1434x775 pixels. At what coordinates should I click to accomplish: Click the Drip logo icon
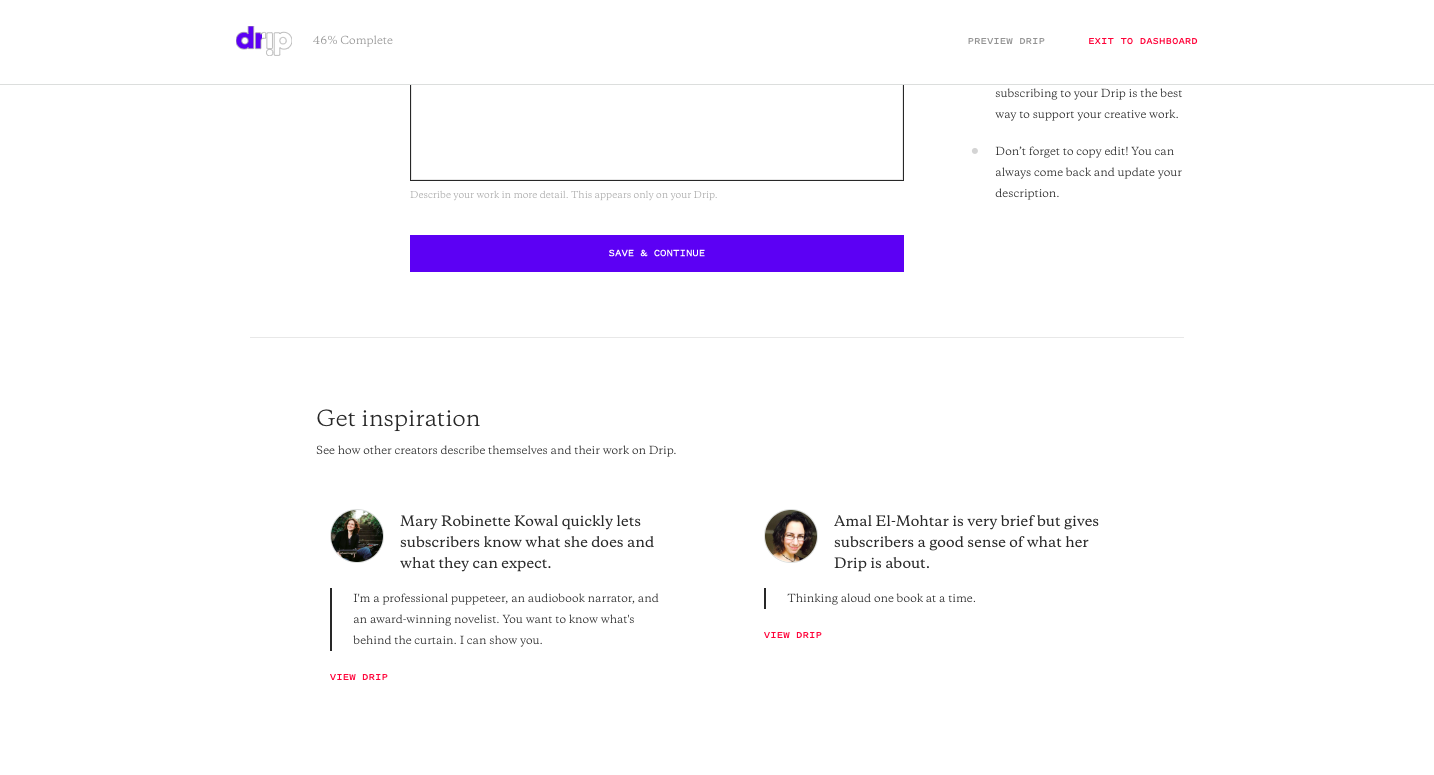(x=264, y=40)
